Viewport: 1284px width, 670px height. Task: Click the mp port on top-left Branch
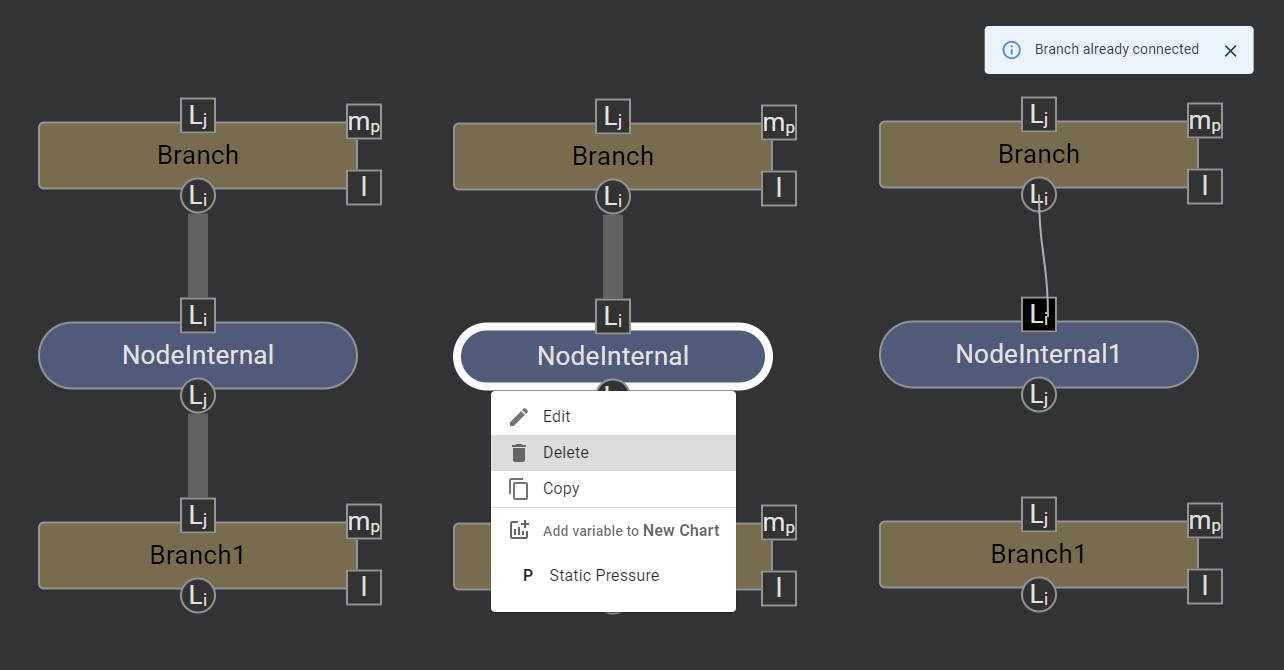click(x=364, y=122)
